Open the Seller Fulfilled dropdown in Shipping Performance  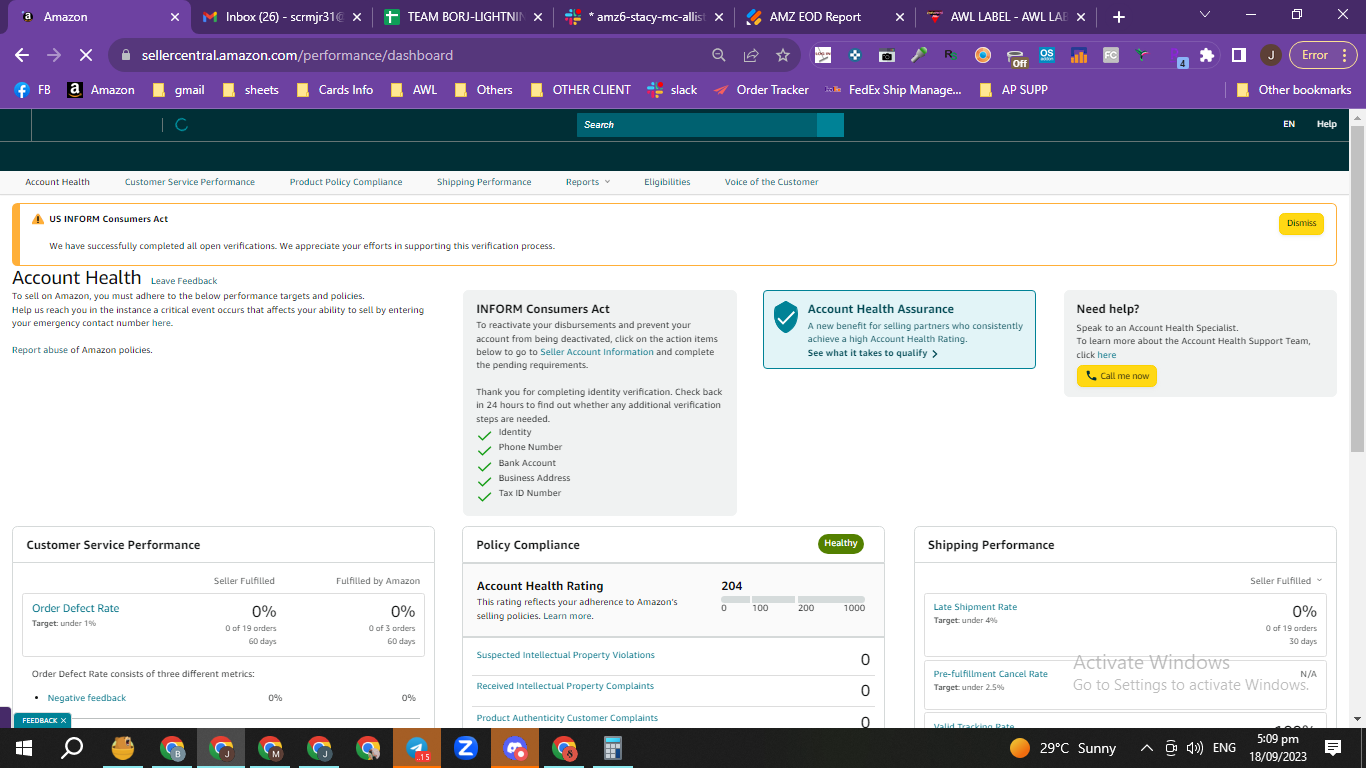(1286, 581)
